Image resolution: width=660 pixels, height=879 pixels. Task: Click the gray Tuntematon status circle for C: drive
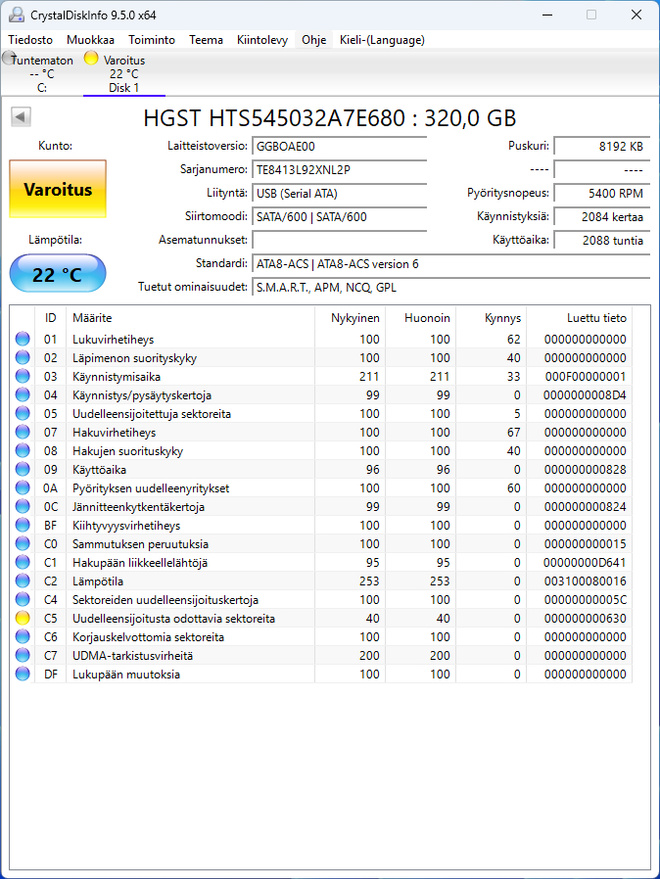coord(8,58)
